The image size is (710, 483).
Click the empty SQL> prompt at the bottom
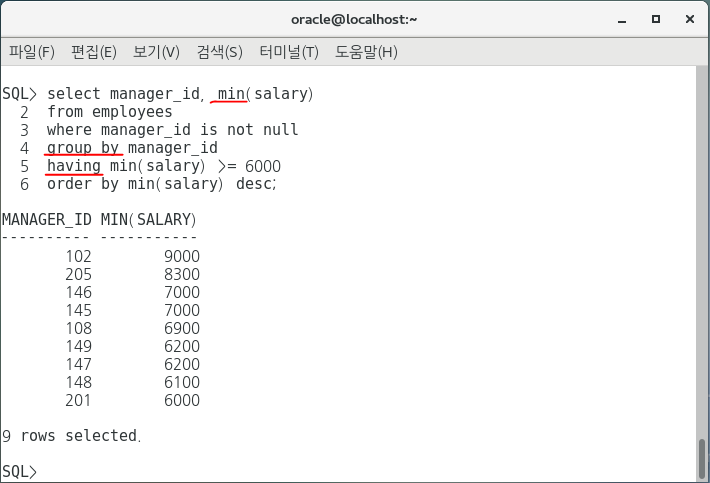[19, 472]
